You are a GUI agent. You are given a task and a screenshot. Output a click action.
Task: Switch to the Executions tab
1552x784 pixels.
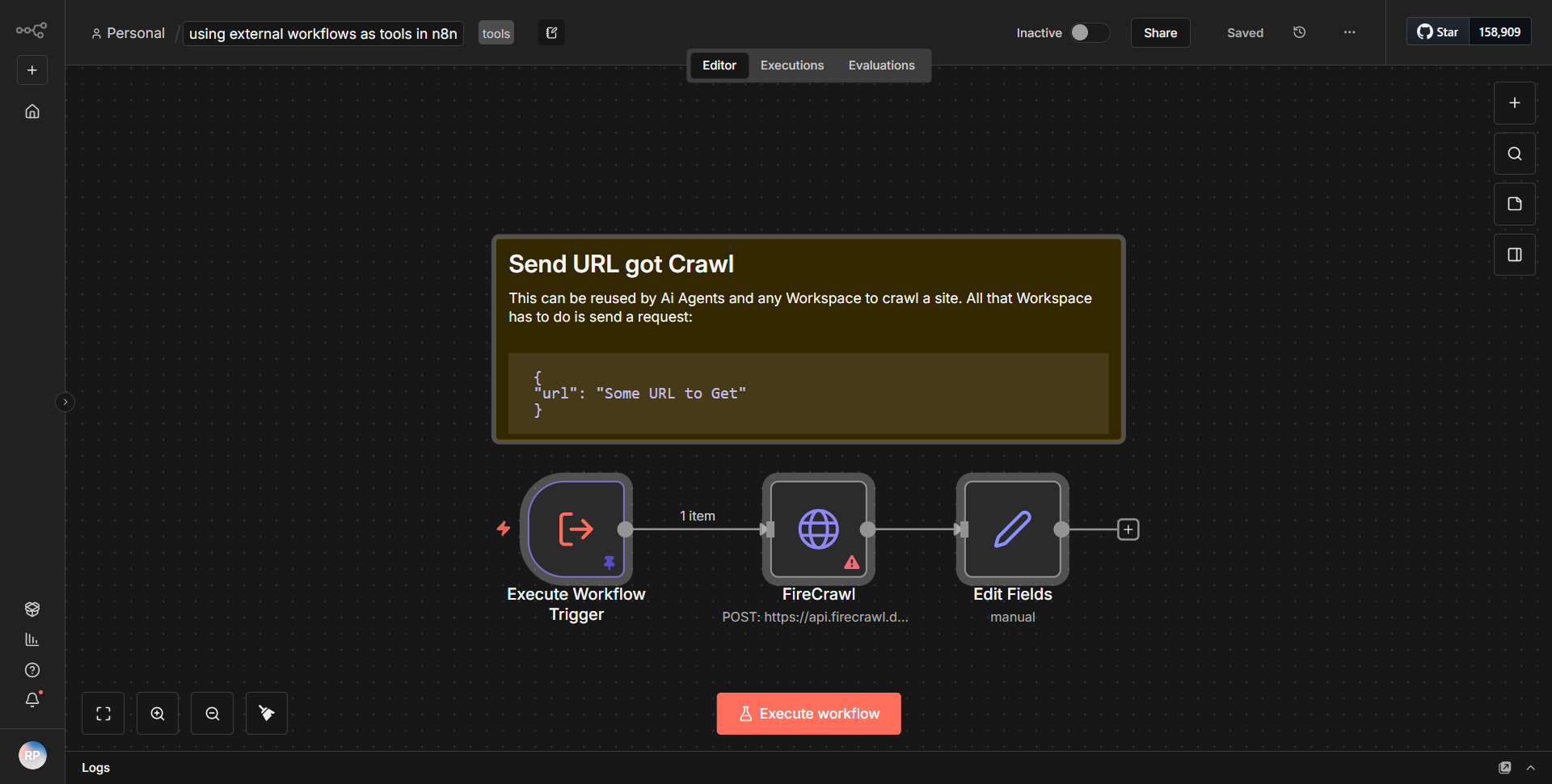point(791,65)
